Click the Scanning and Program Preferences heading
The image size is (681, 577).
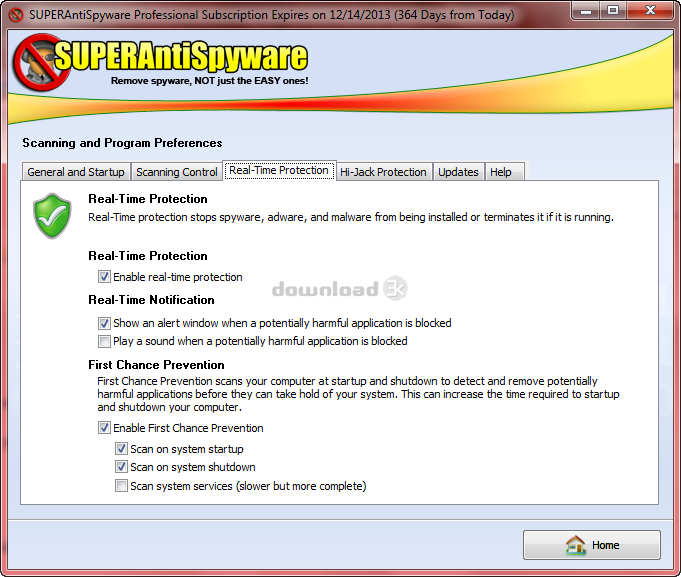click(122, 143)
